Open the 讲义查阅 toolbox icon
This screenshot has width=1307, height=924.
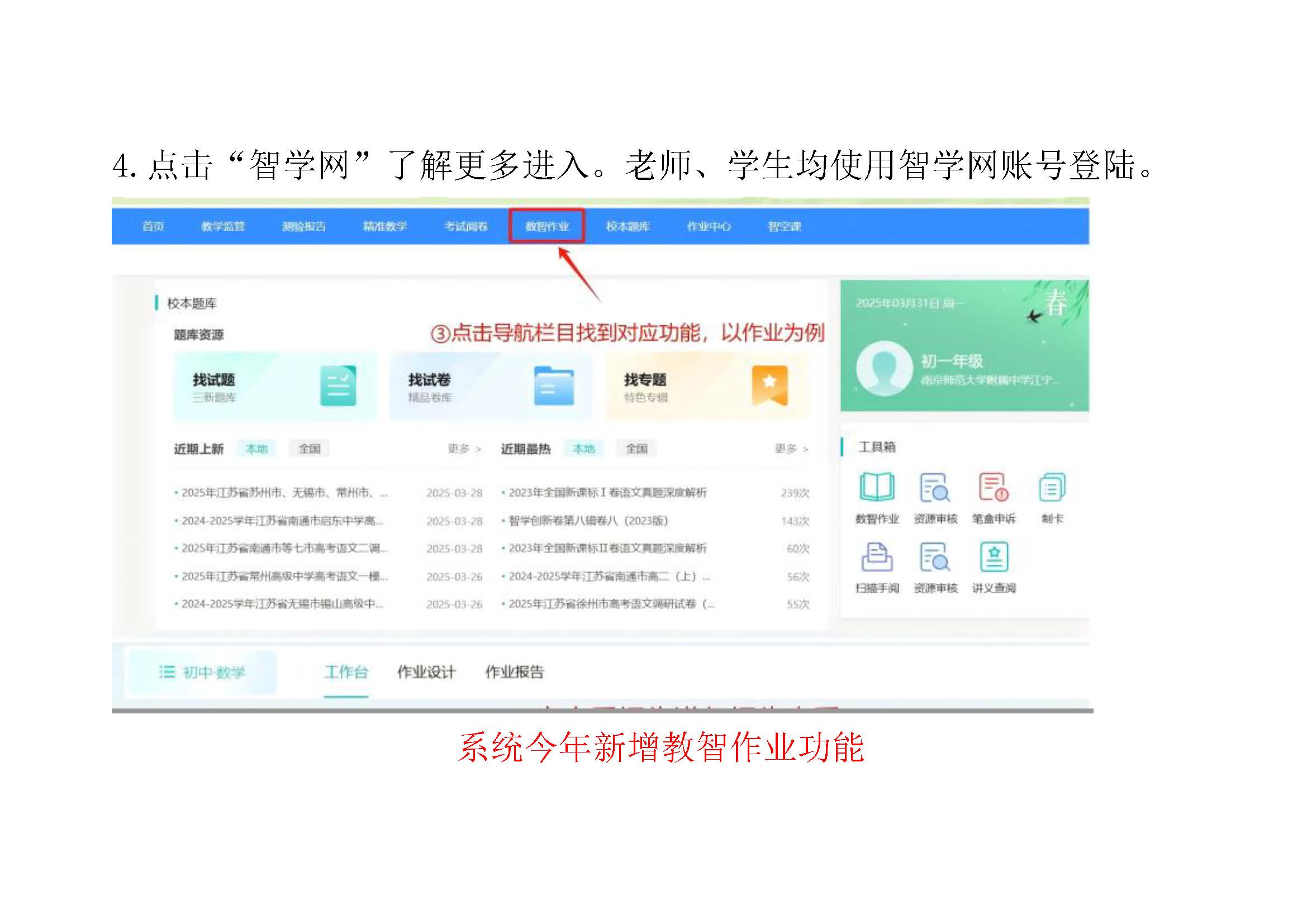click(994, 557)
